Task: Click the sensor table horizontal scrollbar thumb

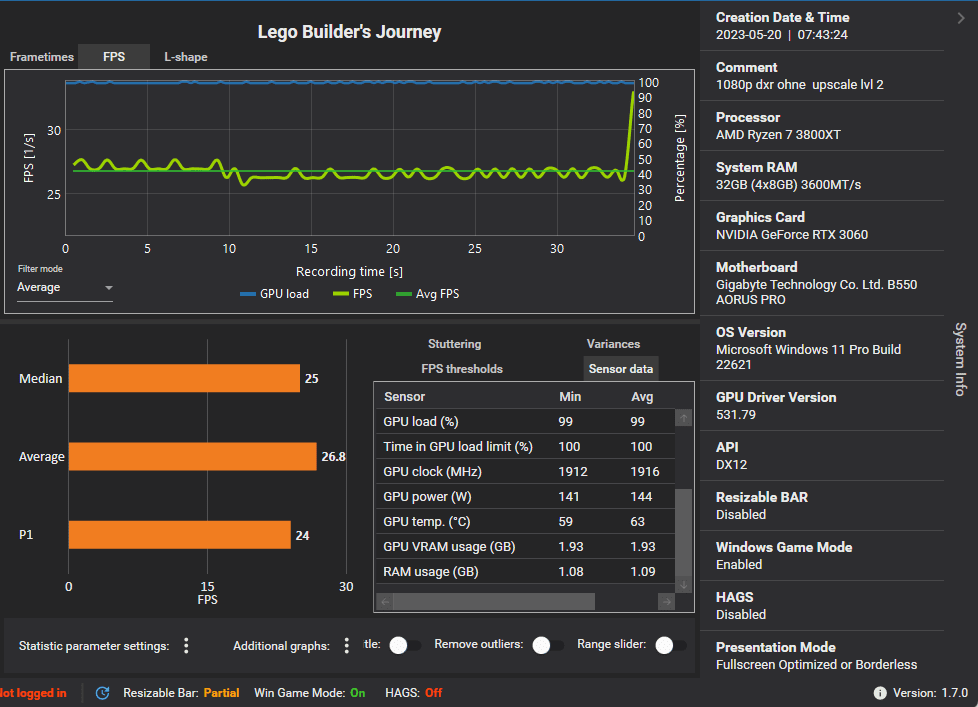Action: [494, 602]
